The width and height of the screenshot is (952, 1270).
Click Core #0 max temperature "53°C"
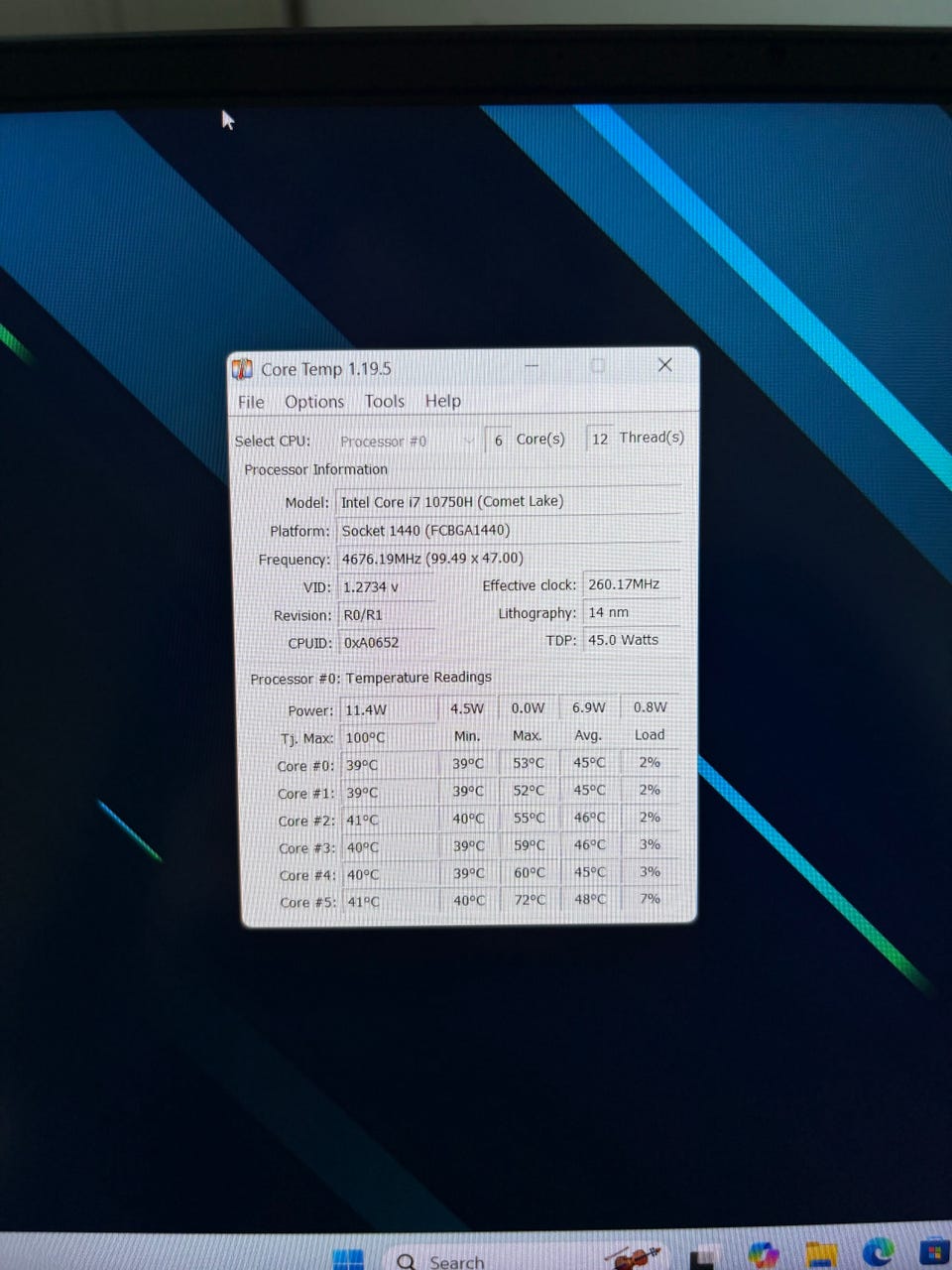point(529,763)
